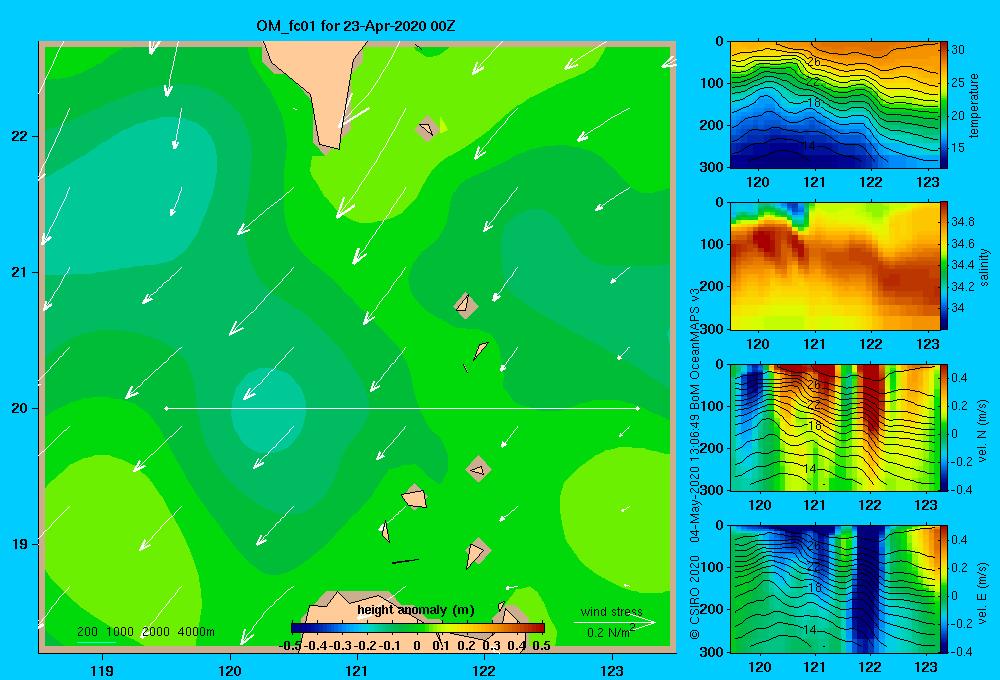Click the height anomaly colorbar

(x=418, y=628)
